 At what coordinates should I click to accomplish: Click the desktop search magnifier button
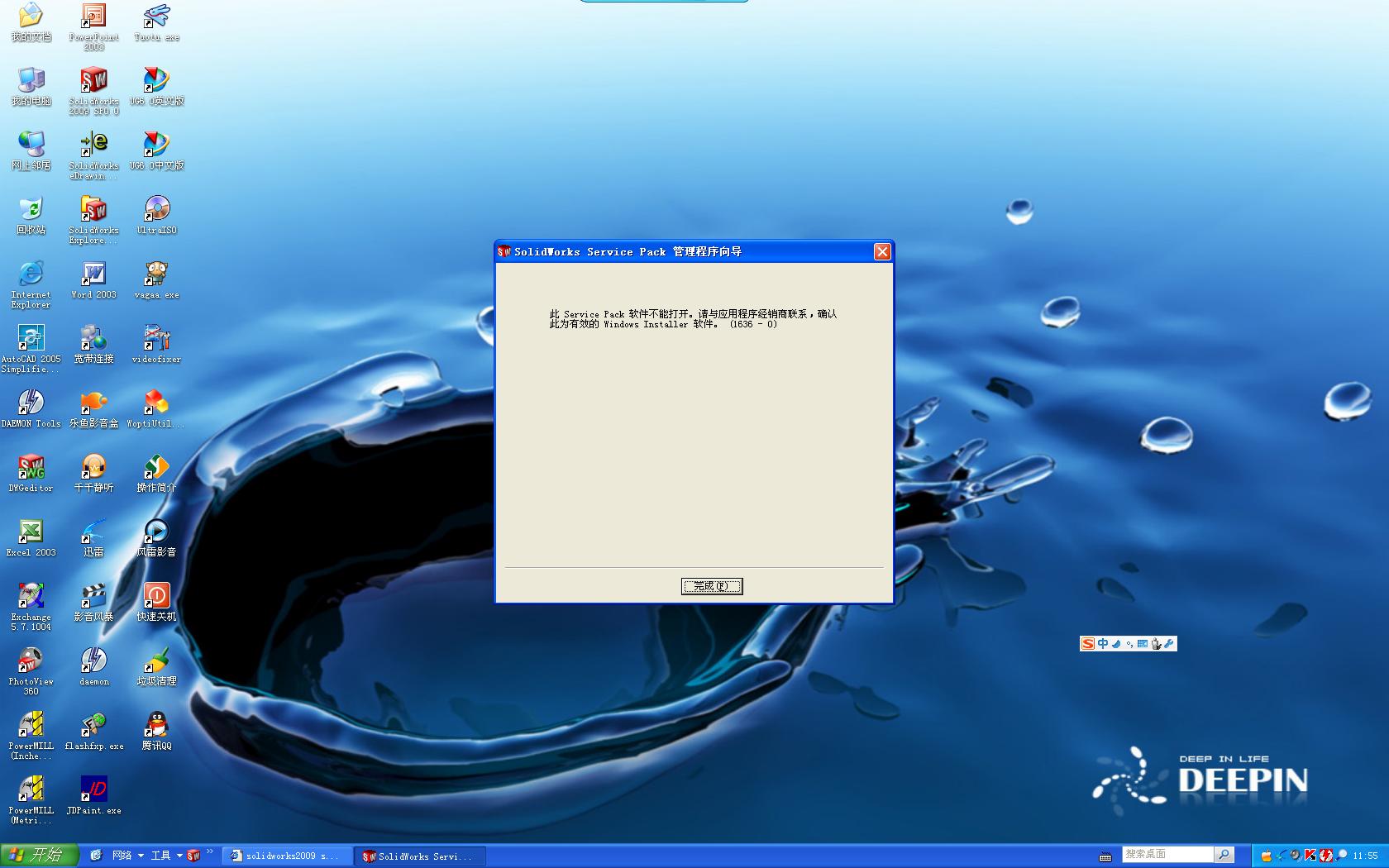coord(1224,854)
